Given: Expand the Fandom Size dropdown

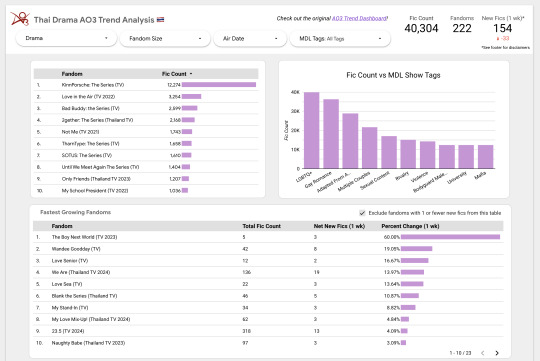Looking at the screenshot, I should pyautogui.click(x=165, y=39).
